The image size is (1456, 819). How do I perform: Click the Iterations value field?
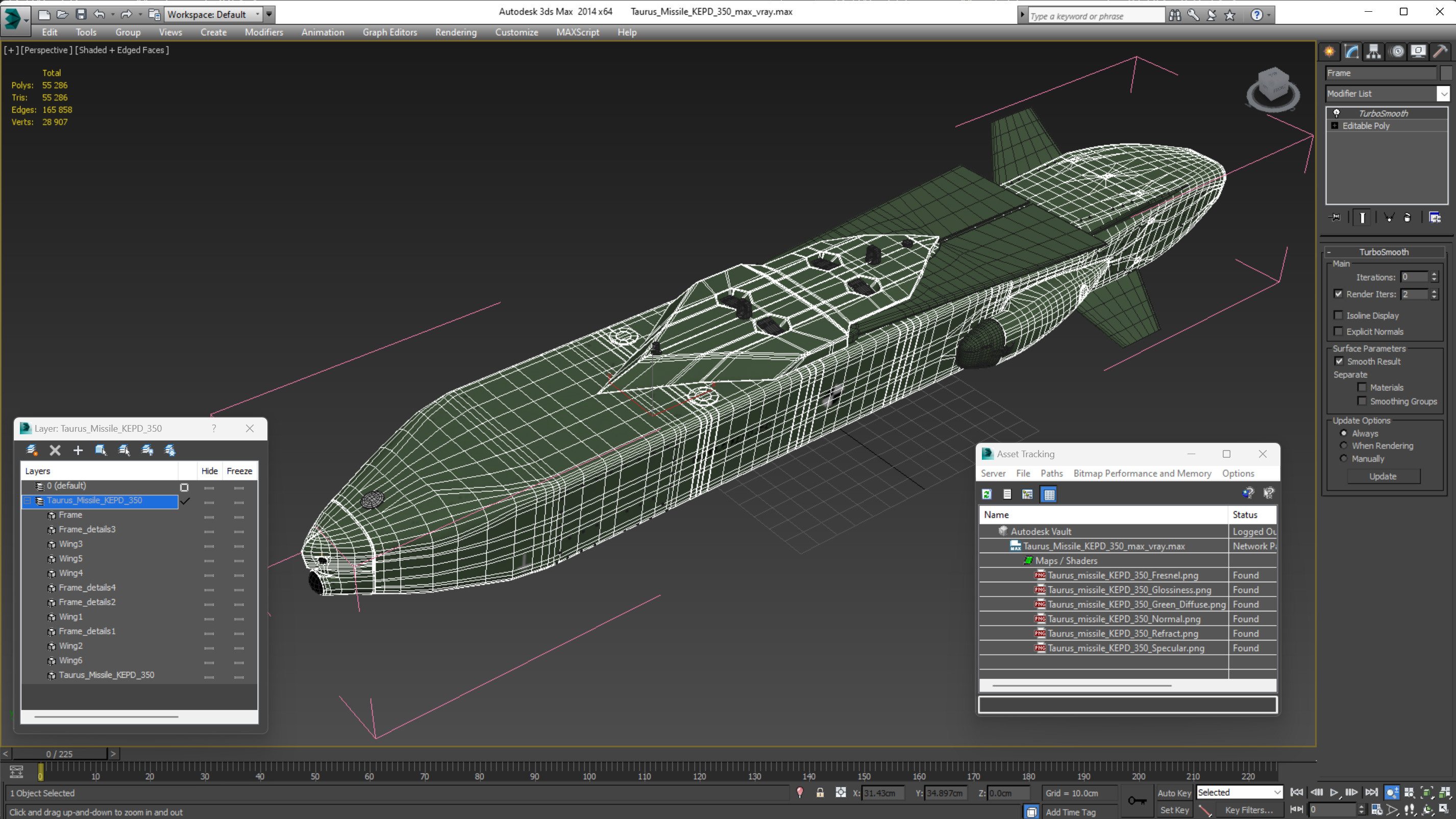(x=1414, y=277)
